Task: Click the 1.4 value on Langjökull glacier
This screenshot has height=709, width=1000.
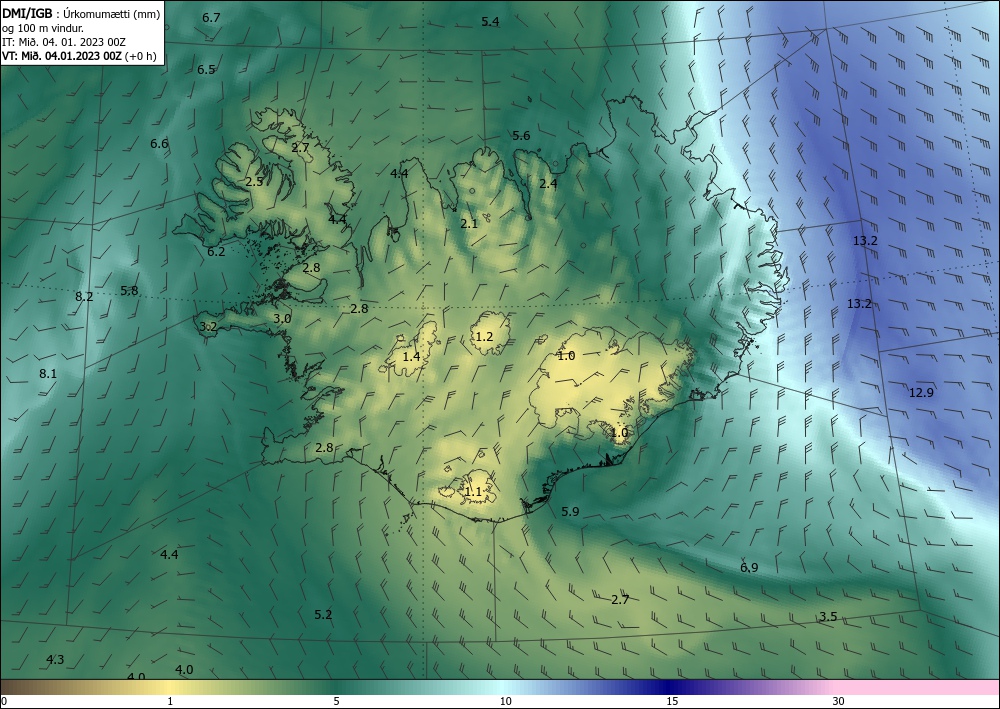Action: point(411,356)
